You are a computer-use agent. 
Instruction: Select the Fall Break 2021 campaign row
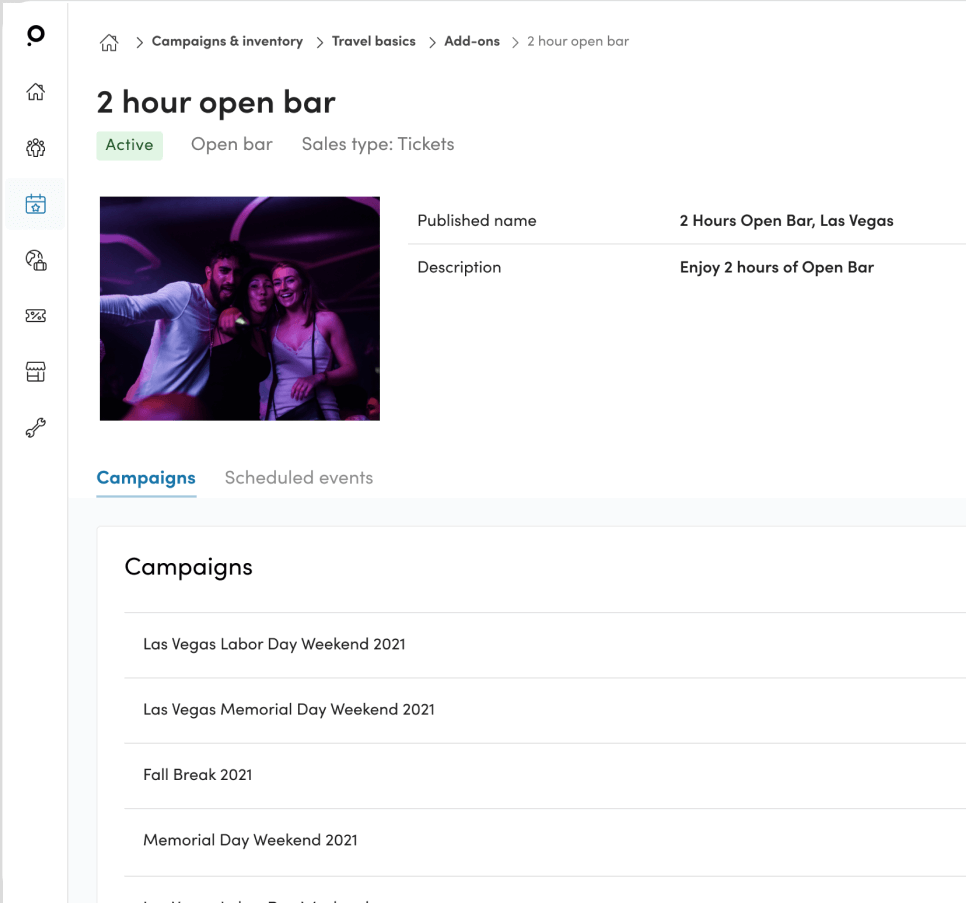pos(198,775)
